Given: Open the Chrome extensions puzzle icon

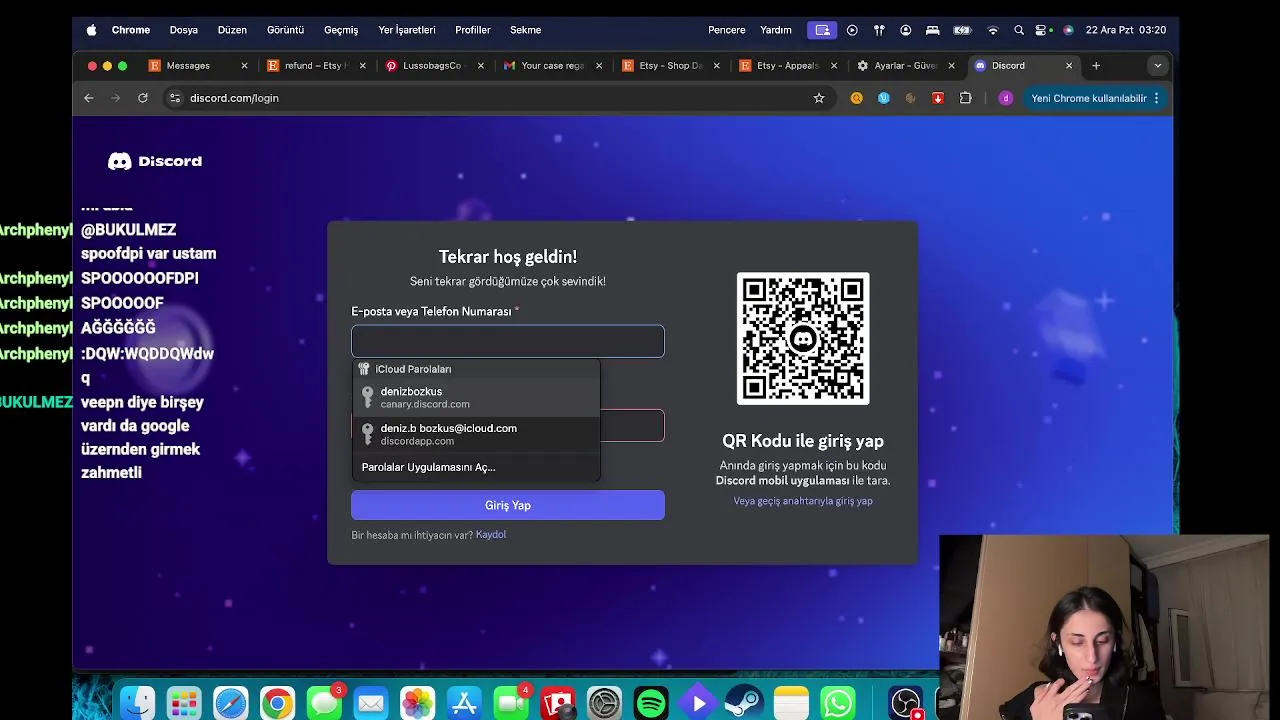Looking at the screenshot, I should pos(965,98).
